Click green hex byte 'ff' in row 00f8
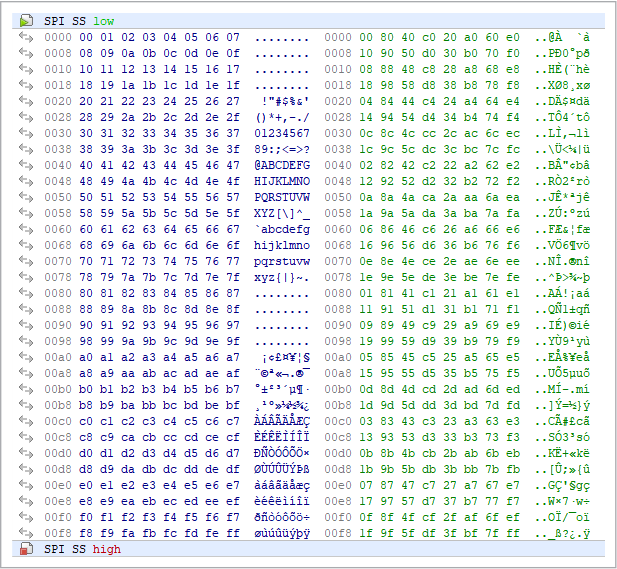617x569 pixels. pos(513,533)
